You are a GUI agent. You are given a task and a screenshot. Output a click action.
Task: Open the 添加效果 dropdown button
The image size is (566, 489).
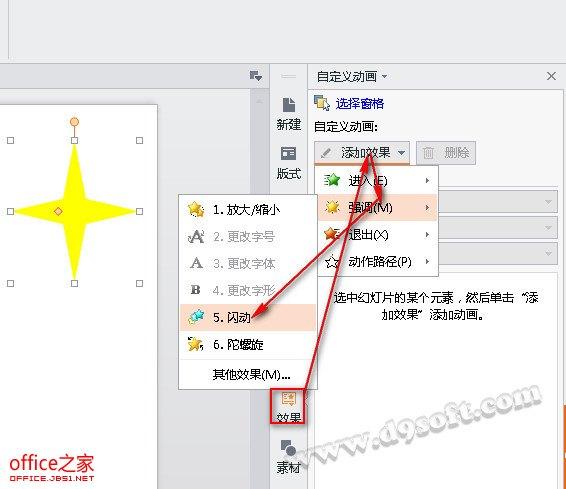coord(362,153)
